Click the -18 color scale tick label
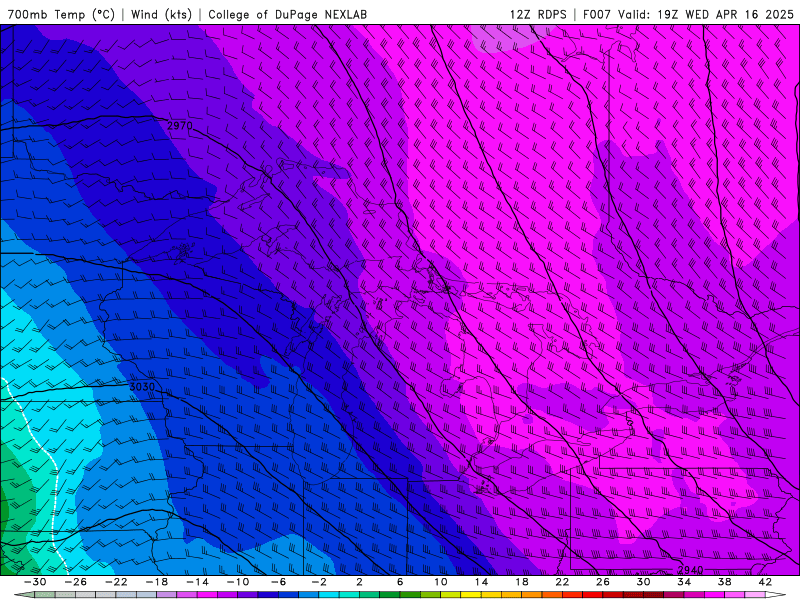Viewport: 800px width, 600px height. point(157,582)
